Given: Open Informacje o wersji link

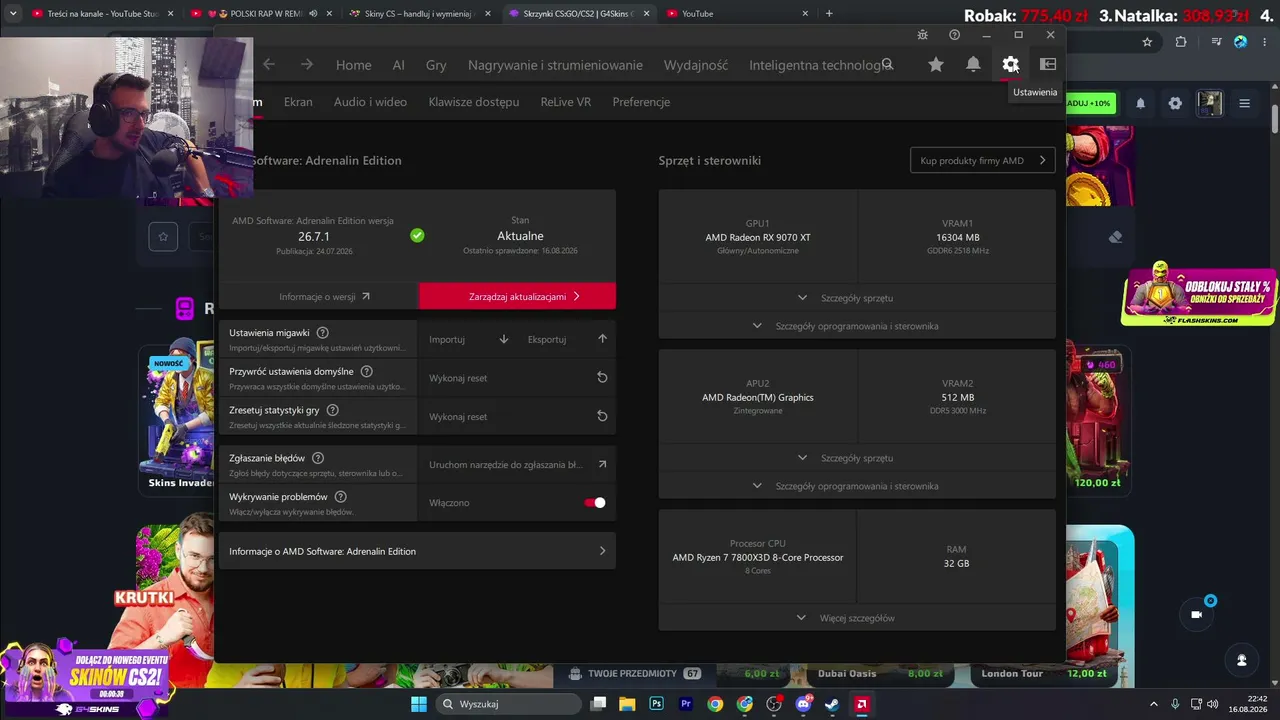Looking at the screenshot, I should point(318,296).
